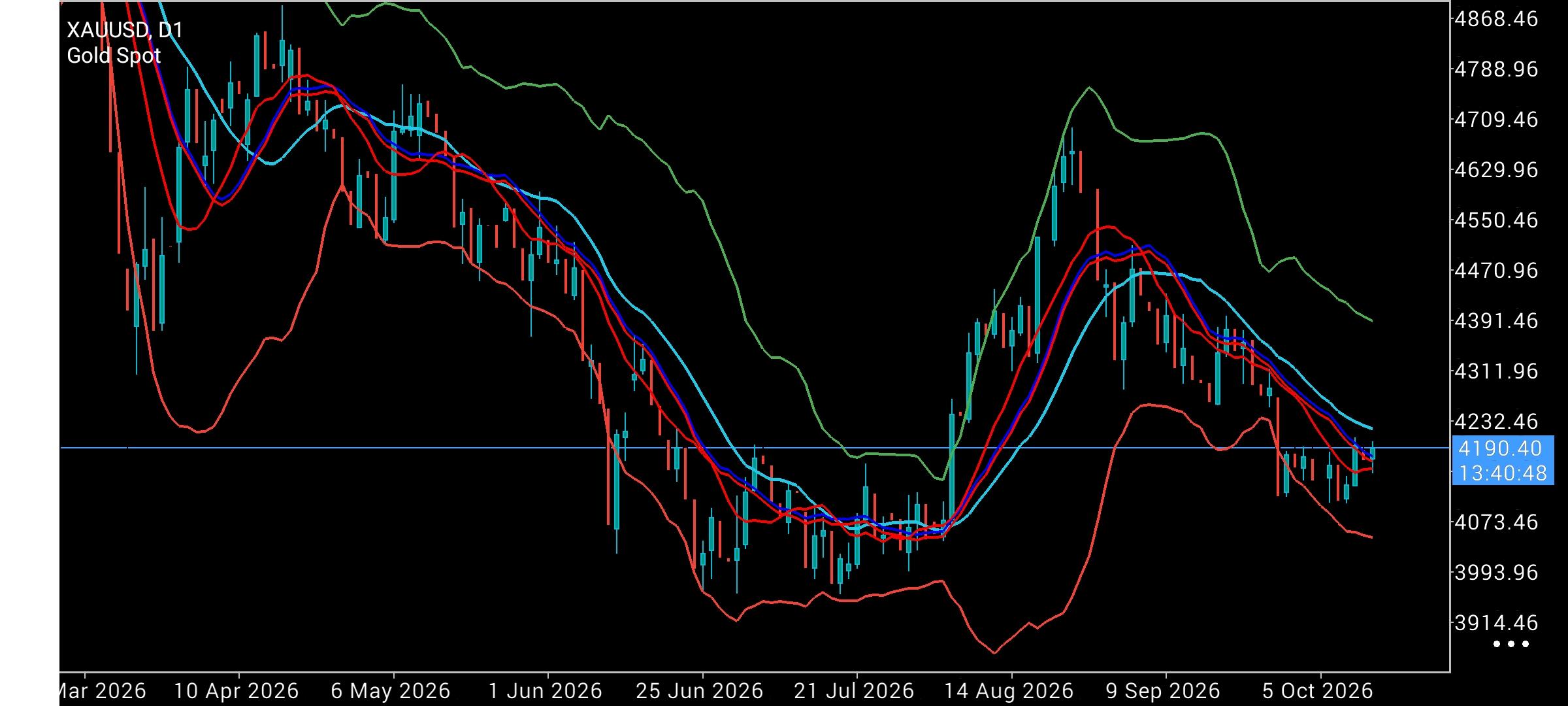1568x706 pixels.
Task: Click the 4550.46 price axis label
Action: click(1496, 220)
